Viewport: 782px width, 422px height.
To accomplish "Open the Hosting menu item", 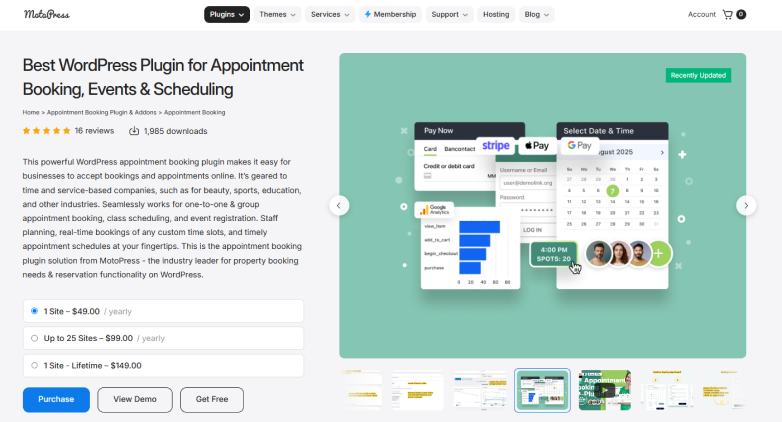I will pos(496,14).
